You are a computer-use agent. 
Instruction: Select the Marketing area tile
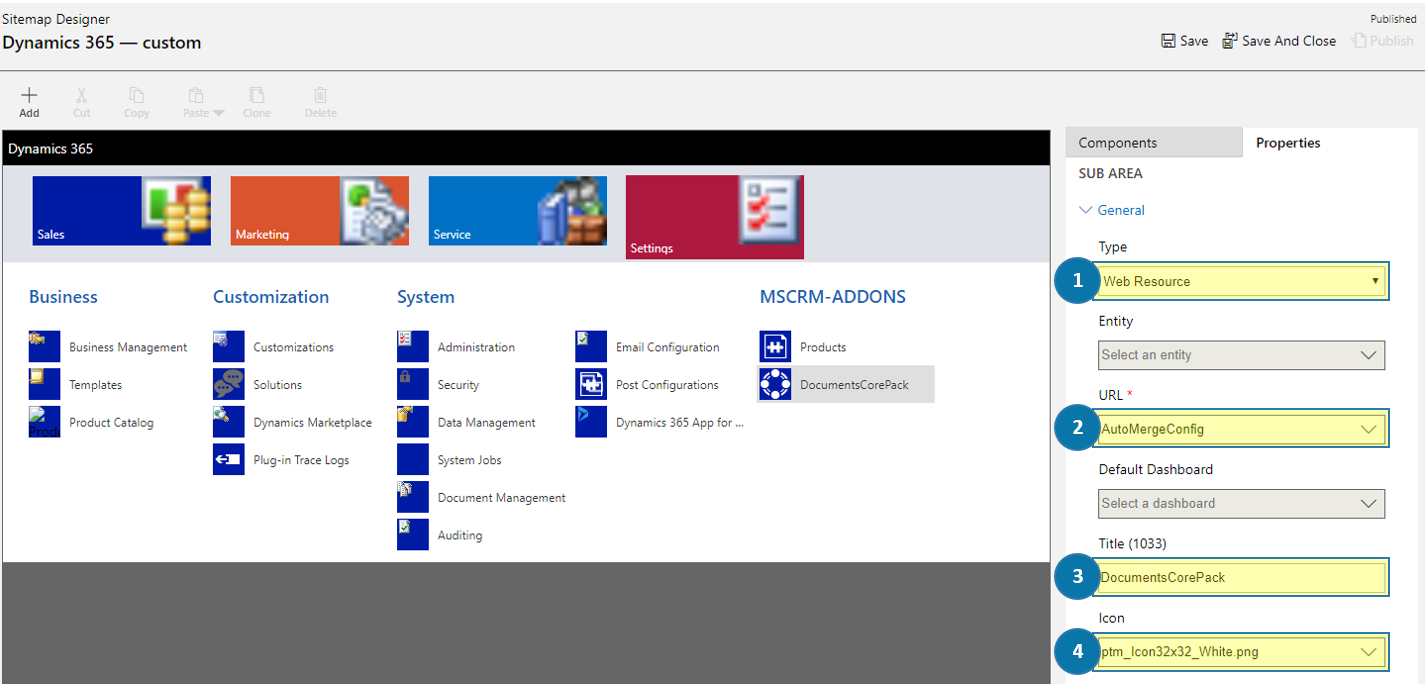(x=320, y=211)
